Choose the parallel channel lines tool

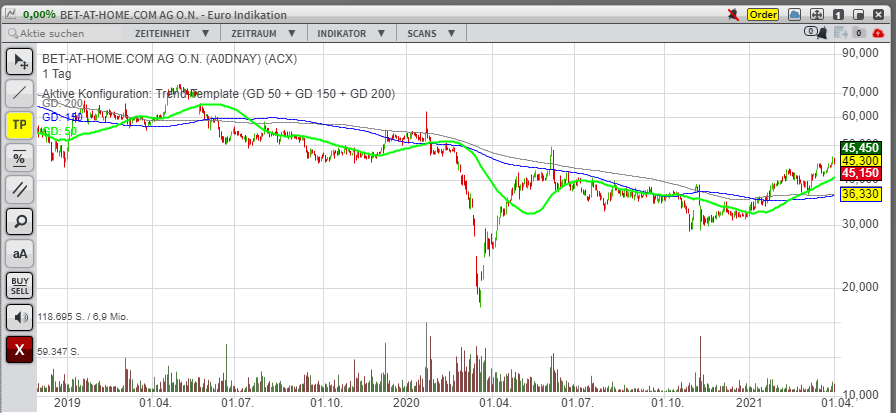(20, 189)
